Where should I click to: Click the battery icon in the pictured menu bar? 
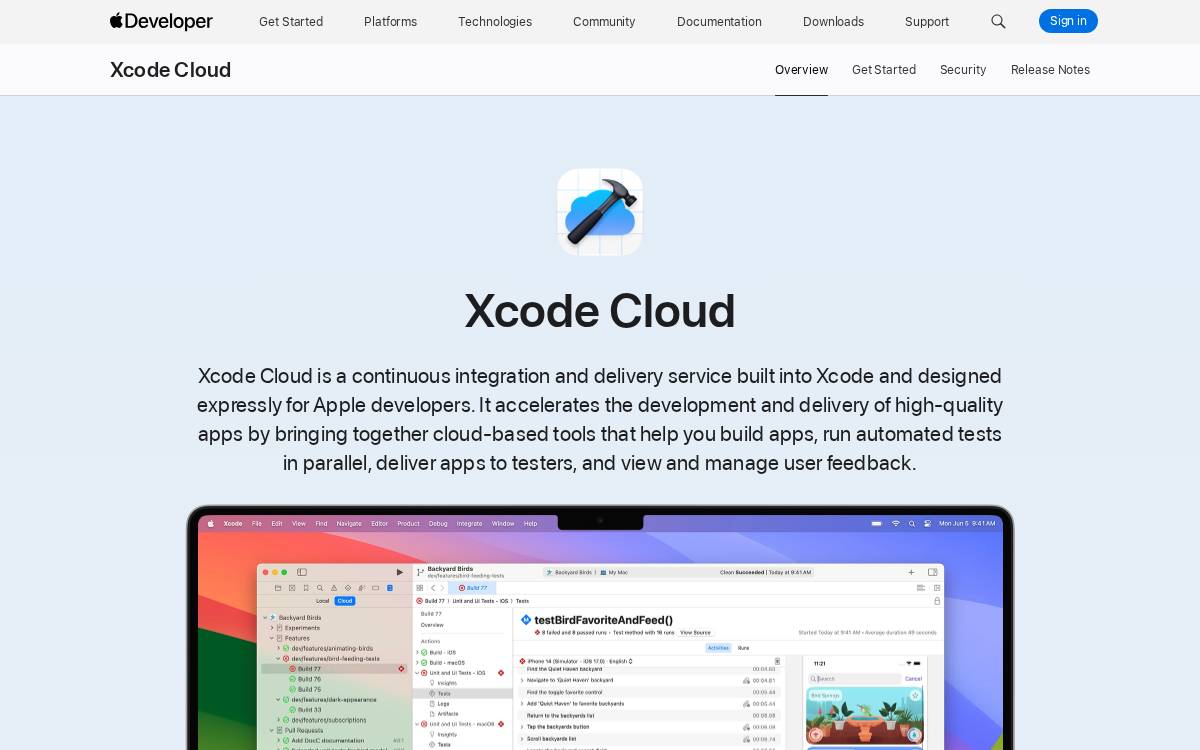(876, 523)
